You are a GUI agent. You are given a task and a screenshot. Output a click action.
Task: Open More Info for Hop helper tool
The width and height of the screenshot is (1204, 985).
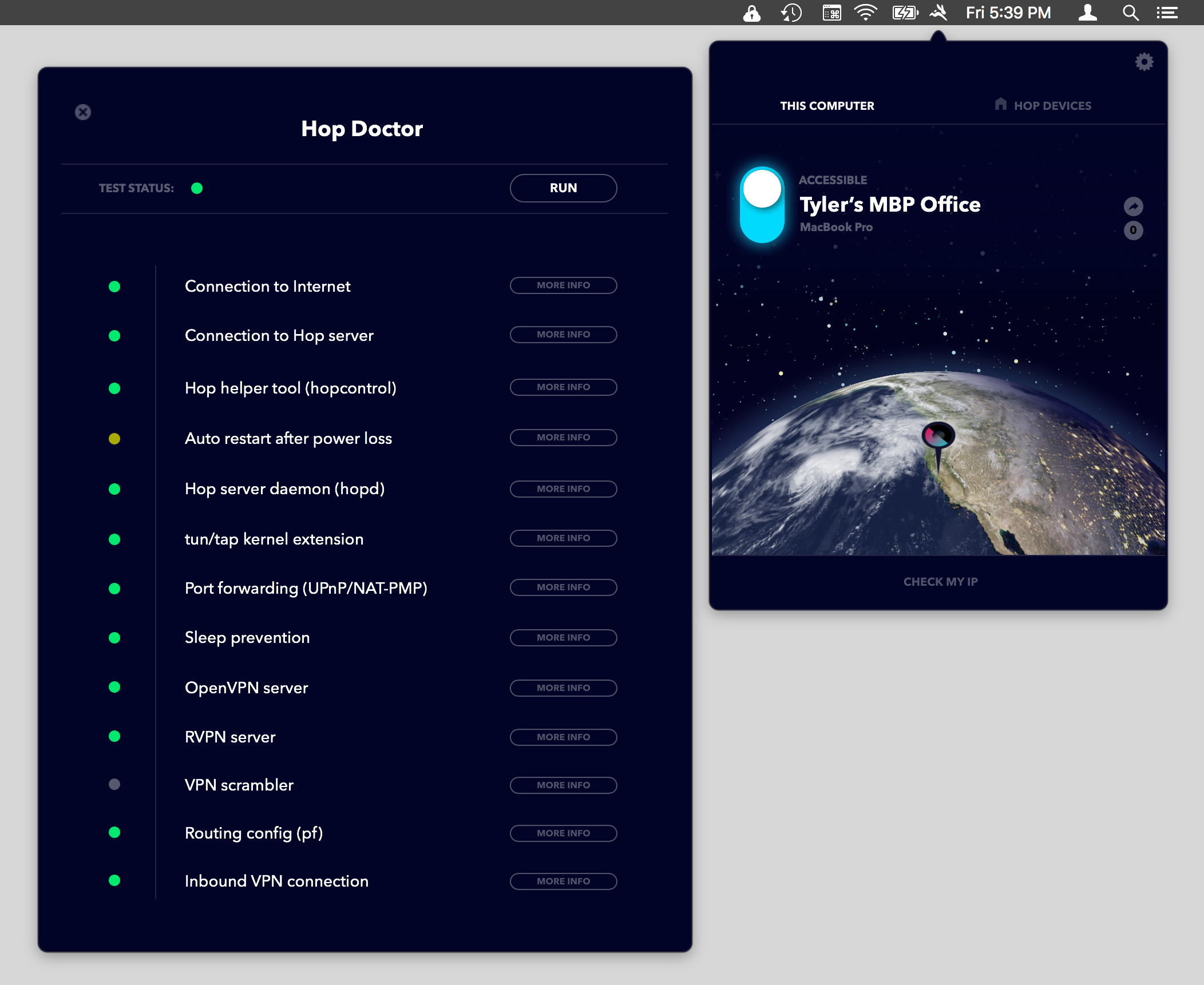pyautogui.click(x=563, y=387)
